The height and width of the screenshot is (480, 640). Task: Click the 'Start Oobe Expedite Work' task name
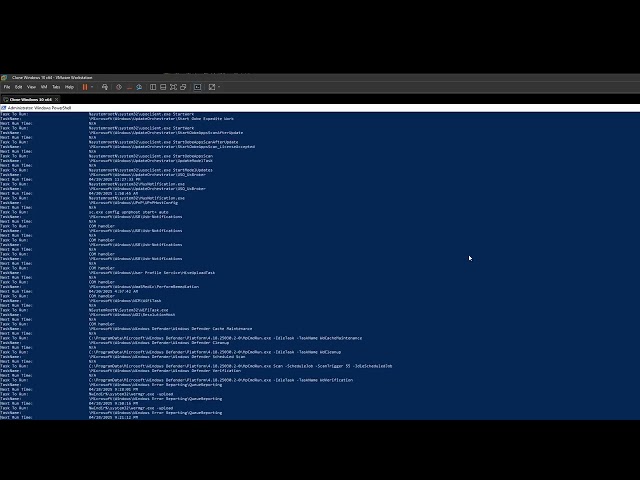tap(161, 119)
